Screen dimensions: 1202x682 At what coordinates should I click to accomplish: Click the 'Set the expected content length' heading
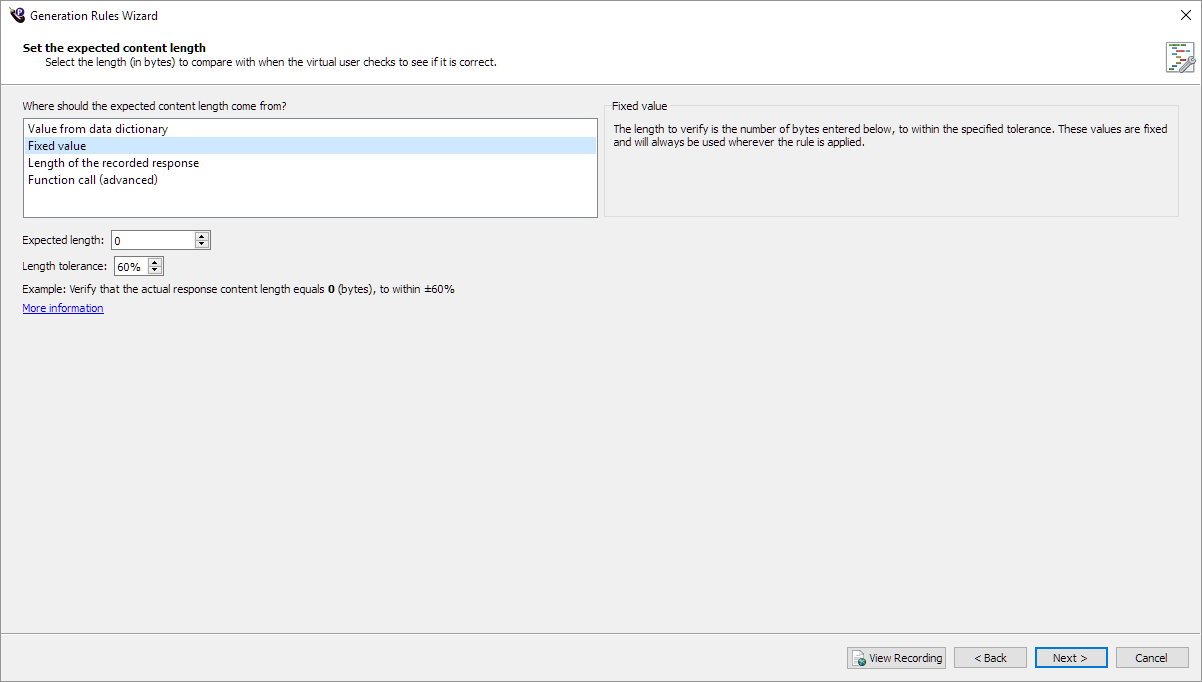tap(114, 48)
